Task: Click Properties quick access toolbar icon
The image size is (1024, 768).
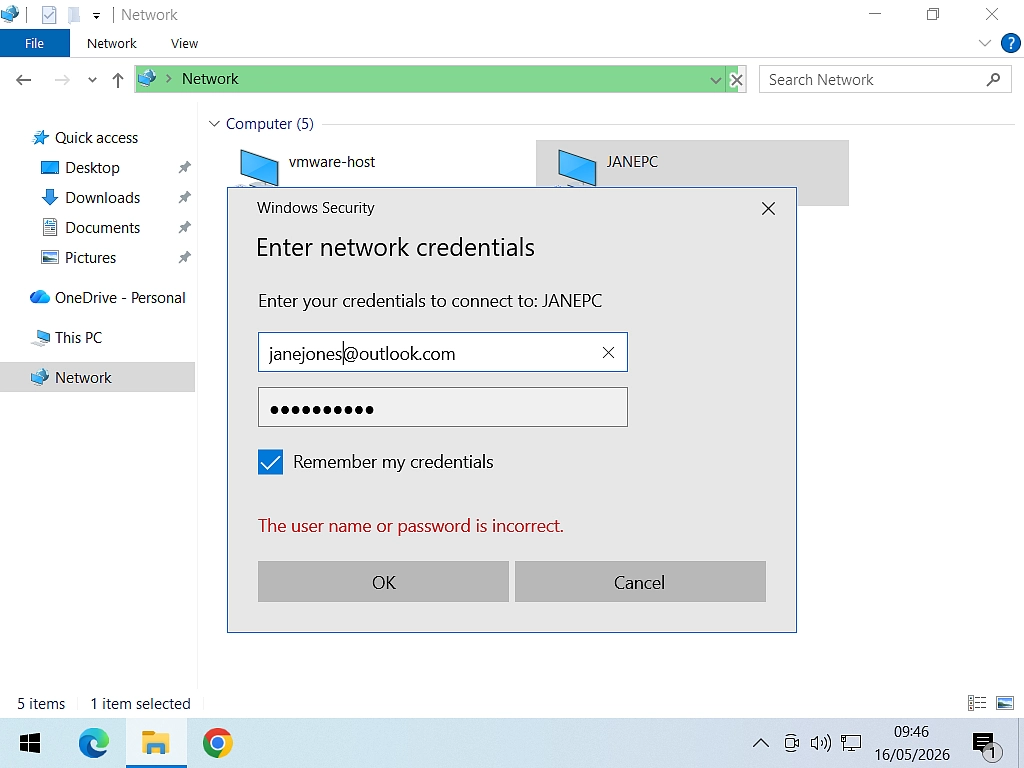Action: coord(49,14)
